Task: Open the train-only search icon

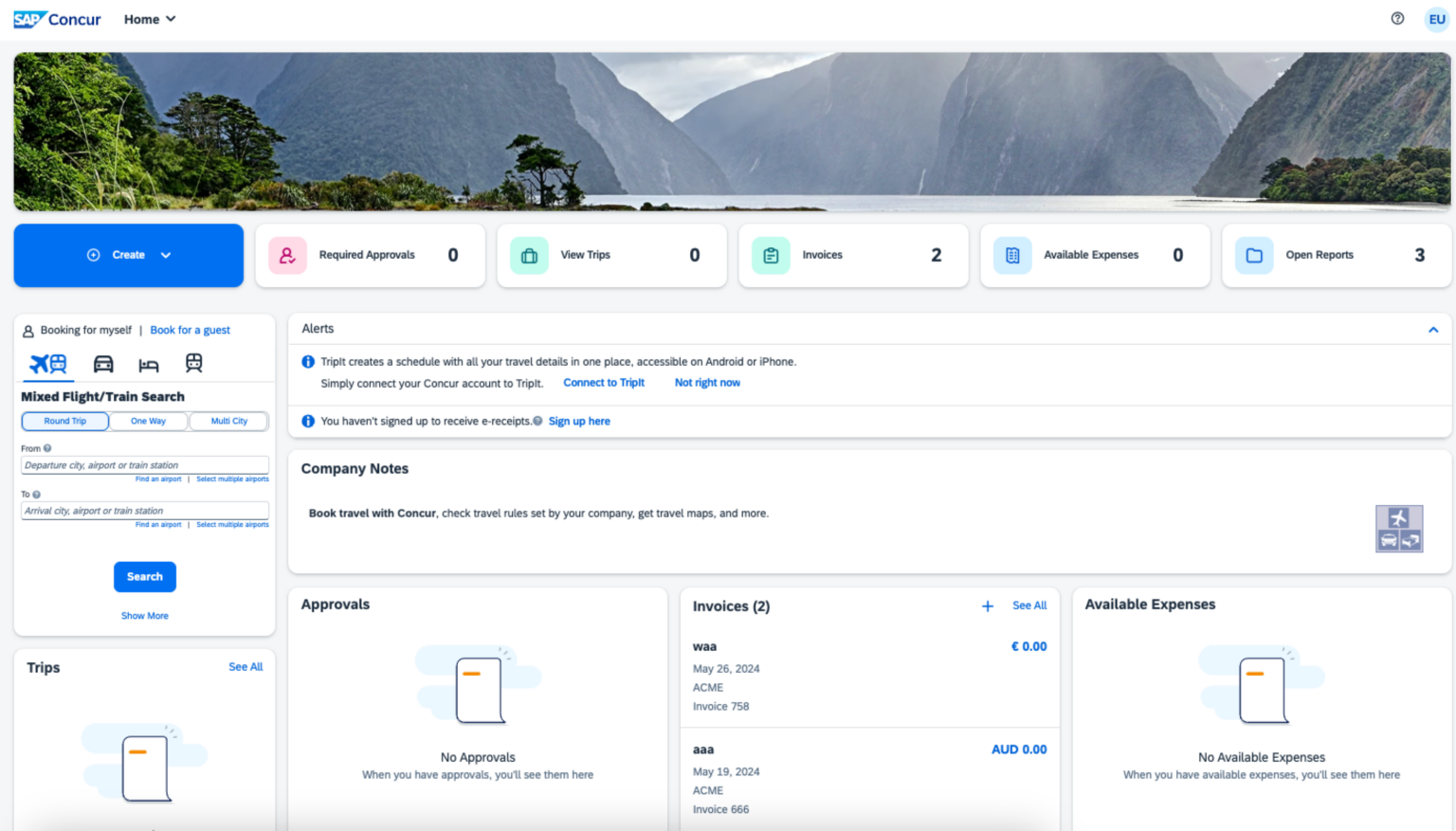Action: point(193,363)
